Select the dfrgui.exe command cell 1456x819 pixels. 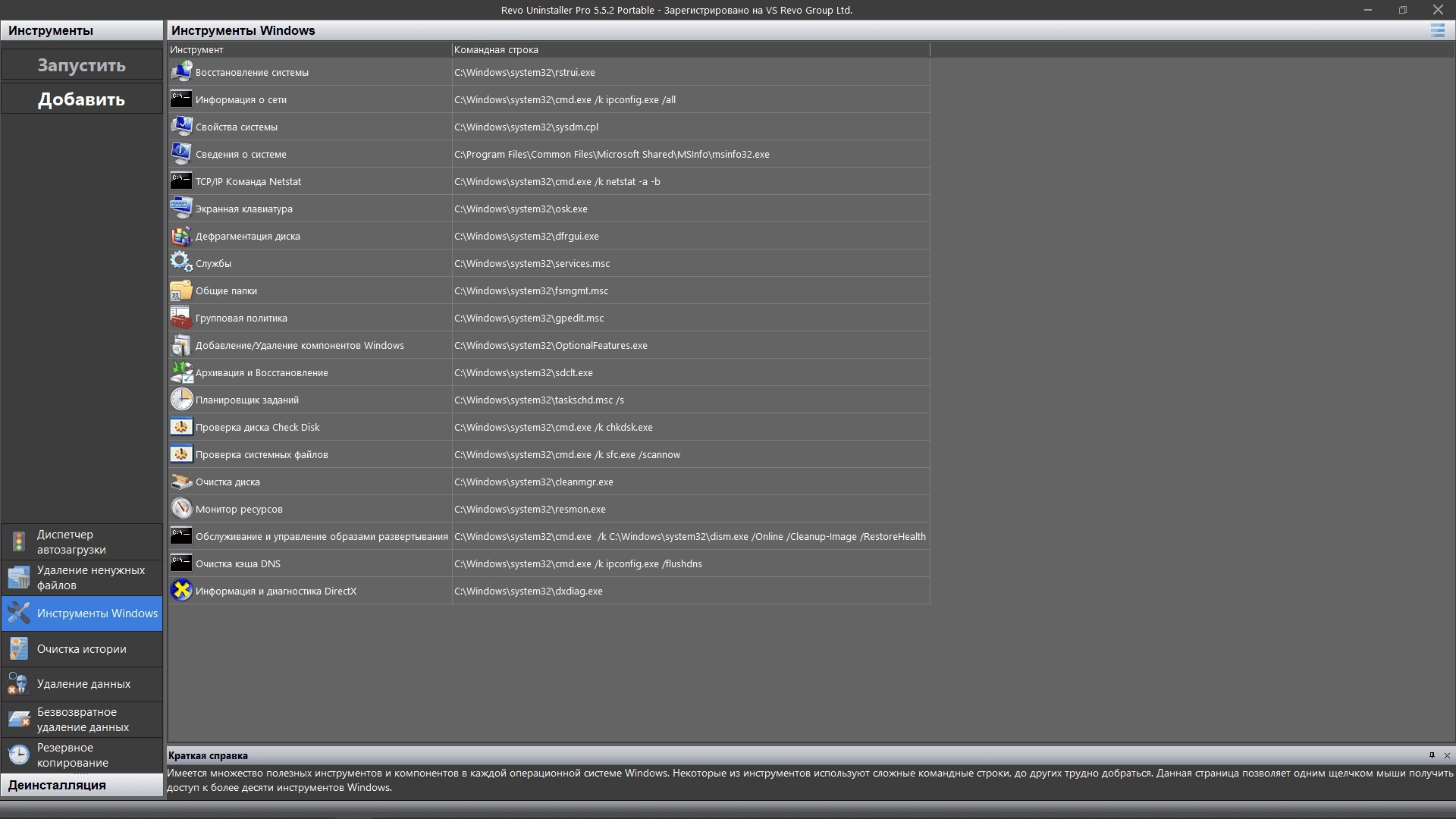coord(691,236)
